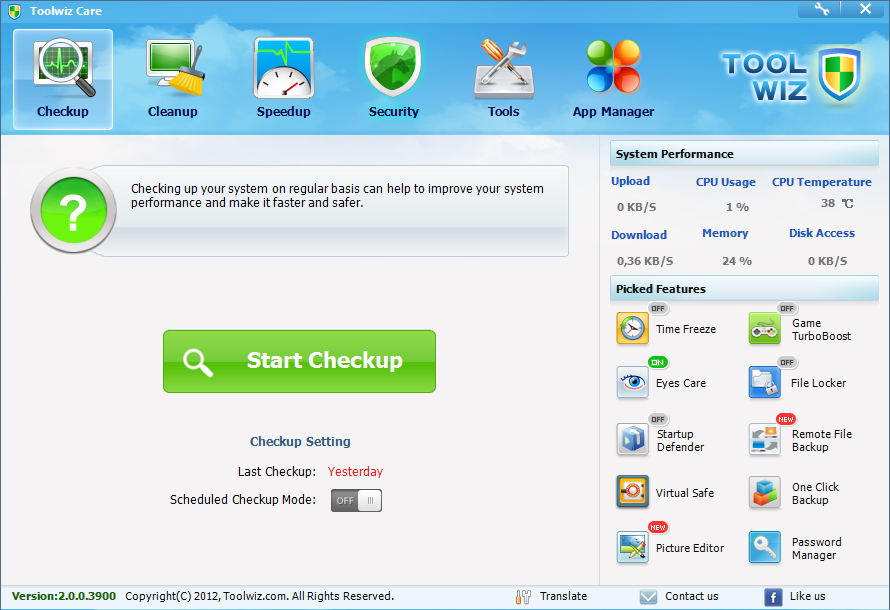Click the Translate link text
890x610 pixels.
pyautogui.click(x=563, y=596)
